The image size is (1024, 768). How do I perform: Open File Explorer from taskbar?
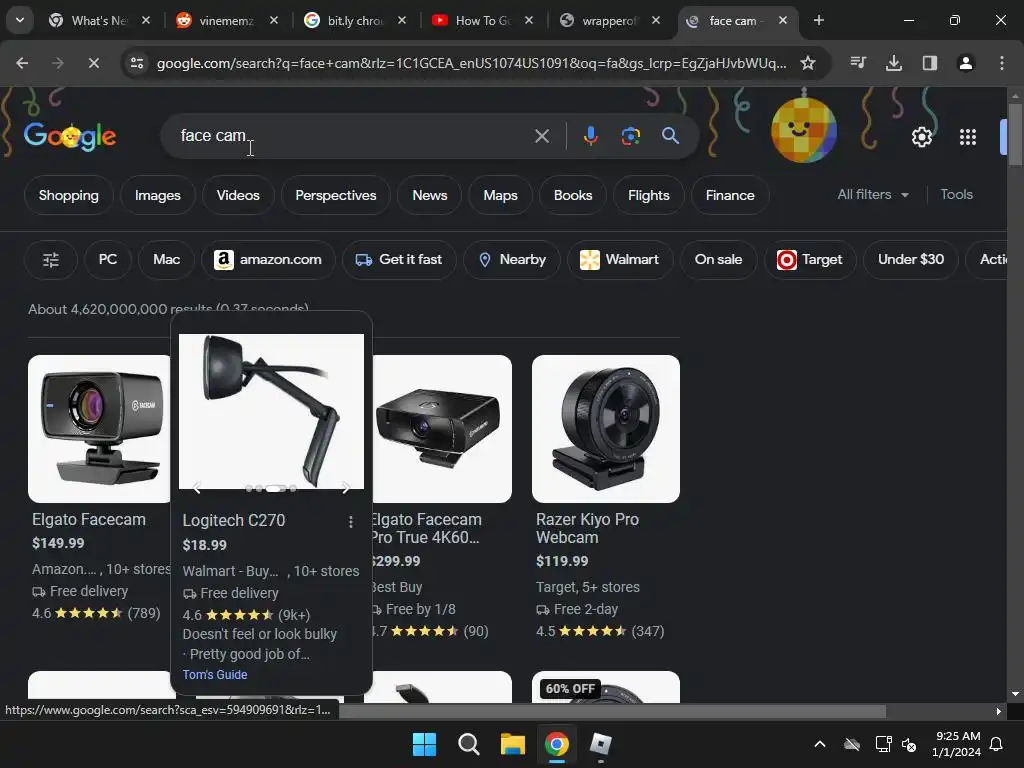(x=513, y=744)
